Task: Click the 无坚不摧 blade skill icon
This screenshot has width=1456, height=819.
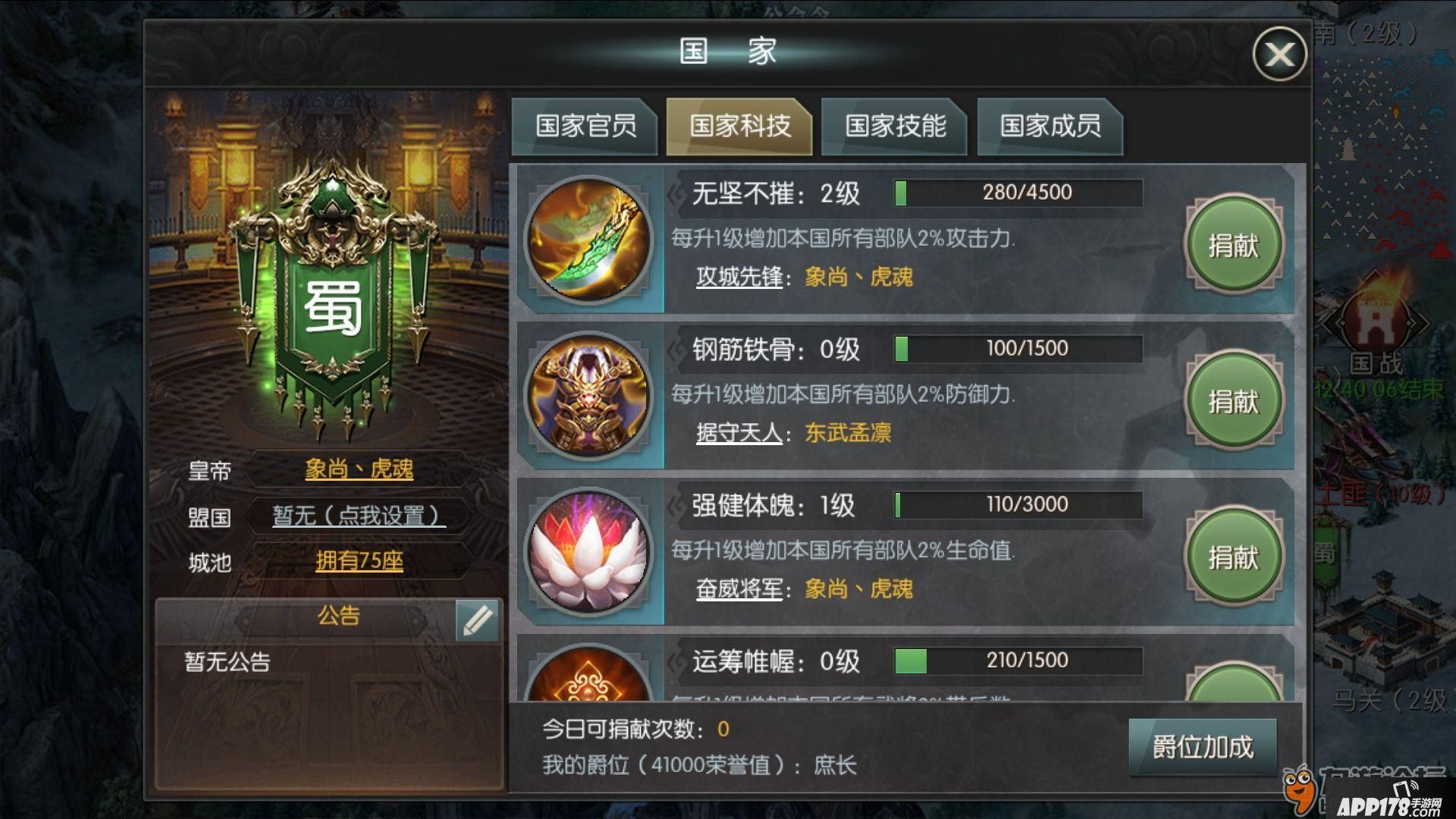Action: click(589, 239)
